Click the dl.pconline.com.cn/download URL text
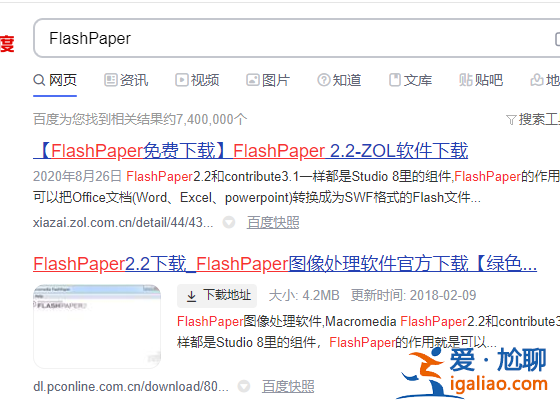 (x=131, y=386)
